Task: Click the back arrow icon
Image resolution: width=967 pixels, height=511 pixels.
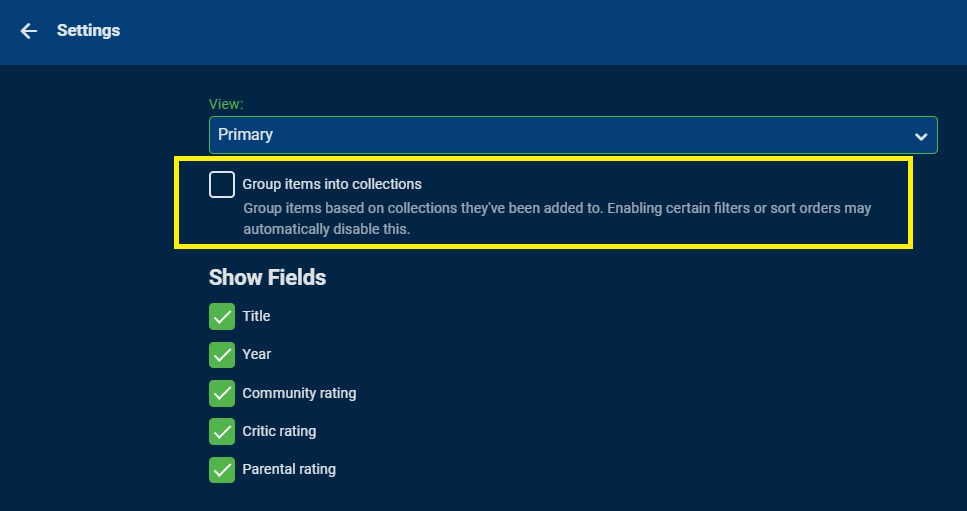Action: tap(29, 31)
